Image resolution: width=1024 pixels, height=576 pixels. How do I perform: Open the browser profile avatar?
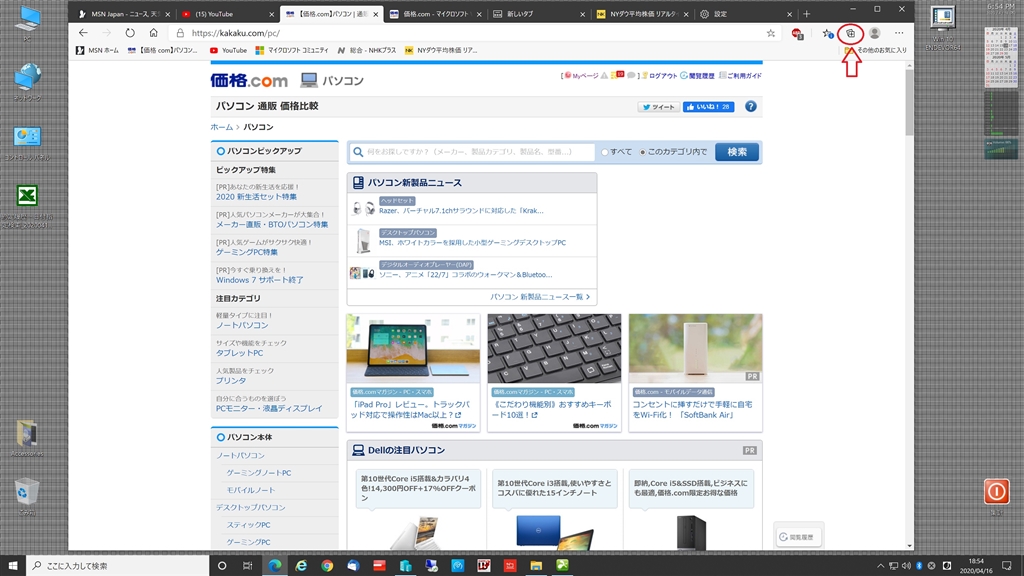(874, 33)
